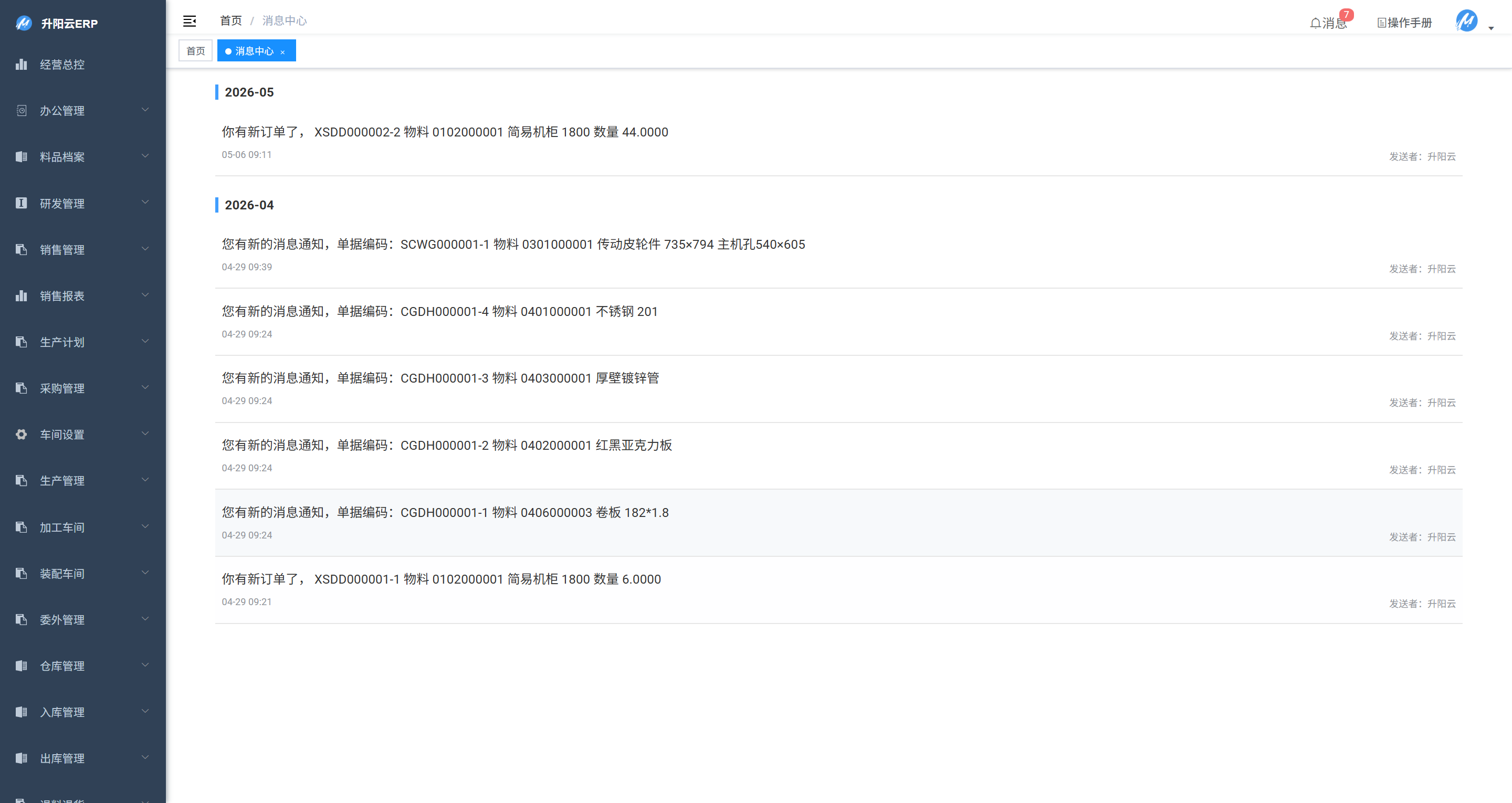Screen dimensions: 1512x803
Task: Click the 销售管理 document icon
Action: (21, 249)
